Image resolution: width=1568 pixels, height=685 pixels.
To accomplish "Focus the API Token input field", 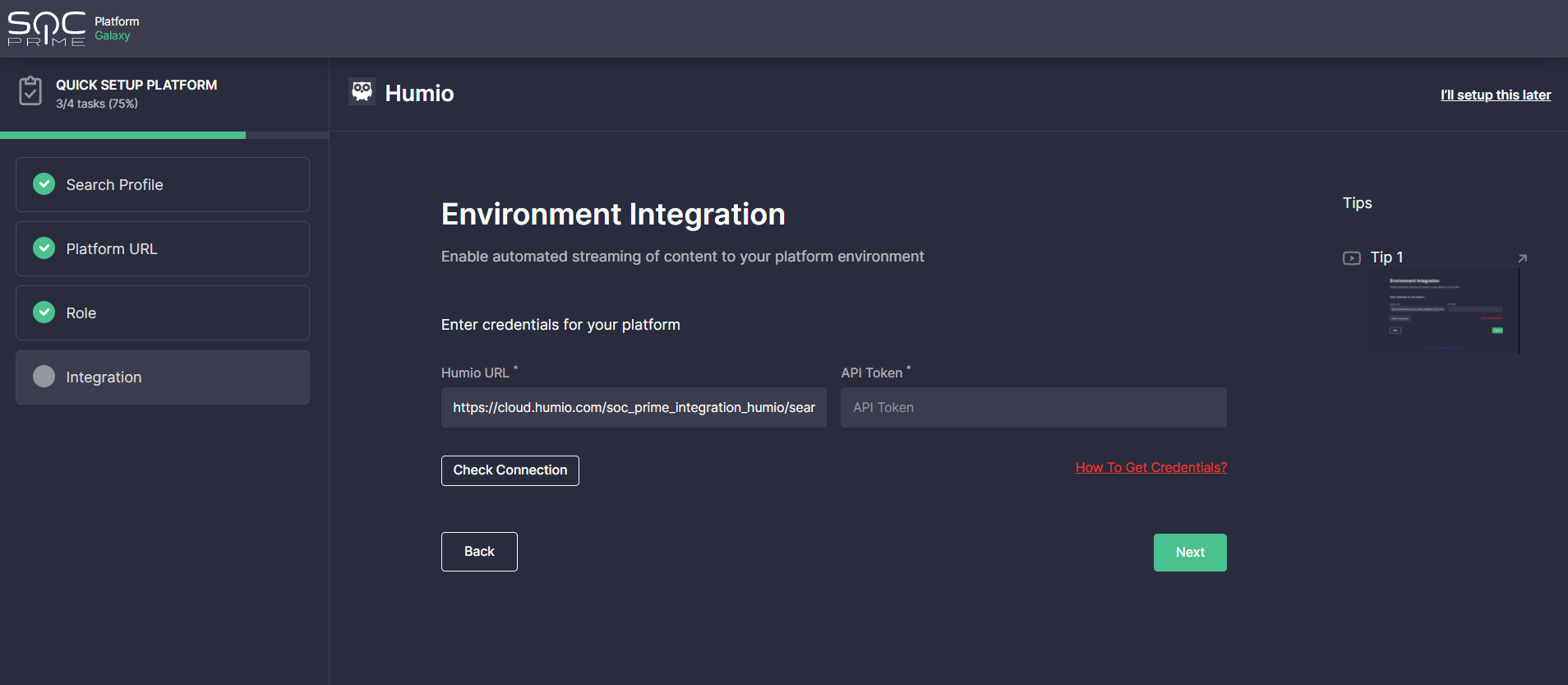I will (1033, 408).
